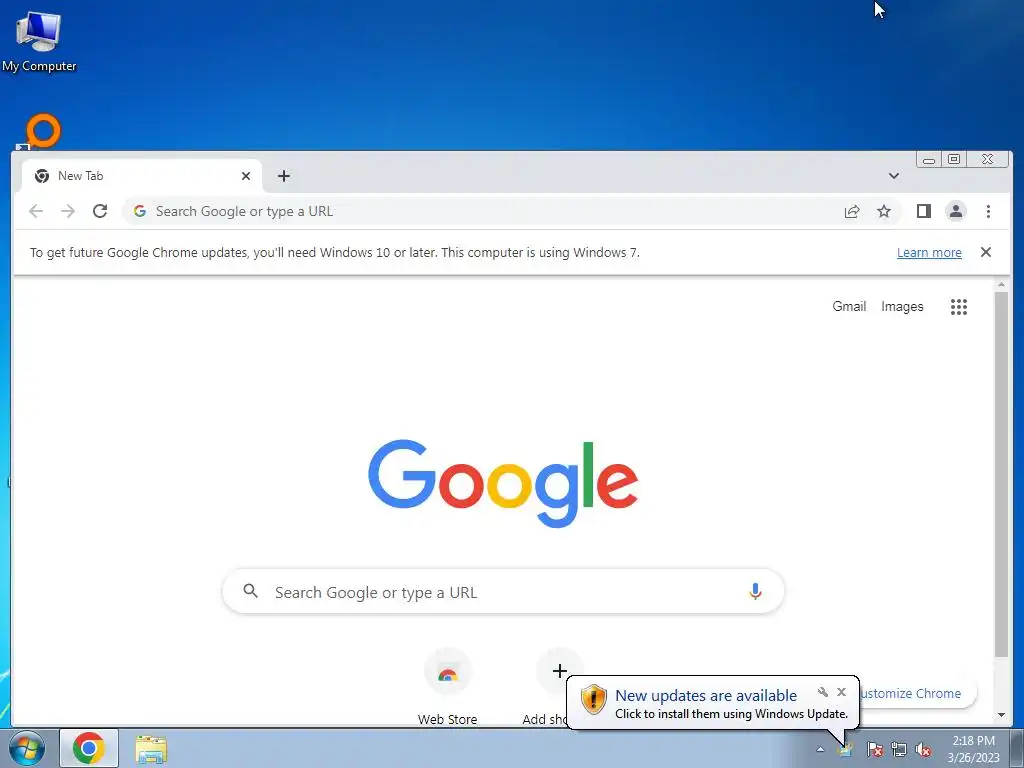Open My Computer desktop icon
This screenshot has height=768, width=1024.
coord(39,42)
